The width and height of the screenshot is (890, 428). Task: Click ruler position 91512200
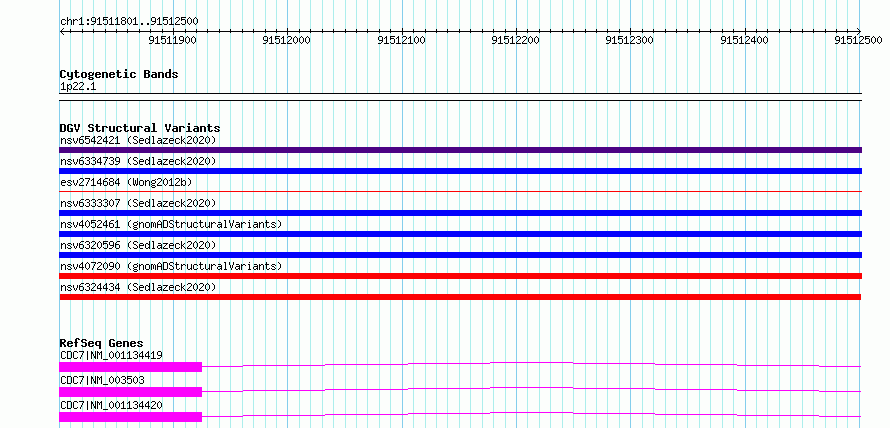click(516, 40)
